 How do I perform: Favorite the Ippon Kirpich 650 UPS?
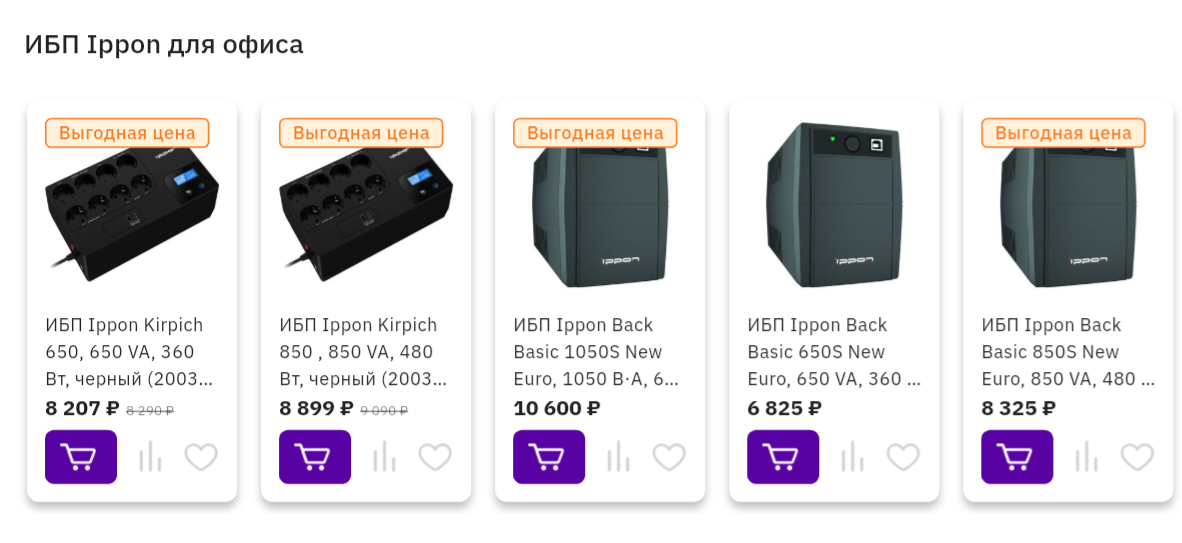201,457
